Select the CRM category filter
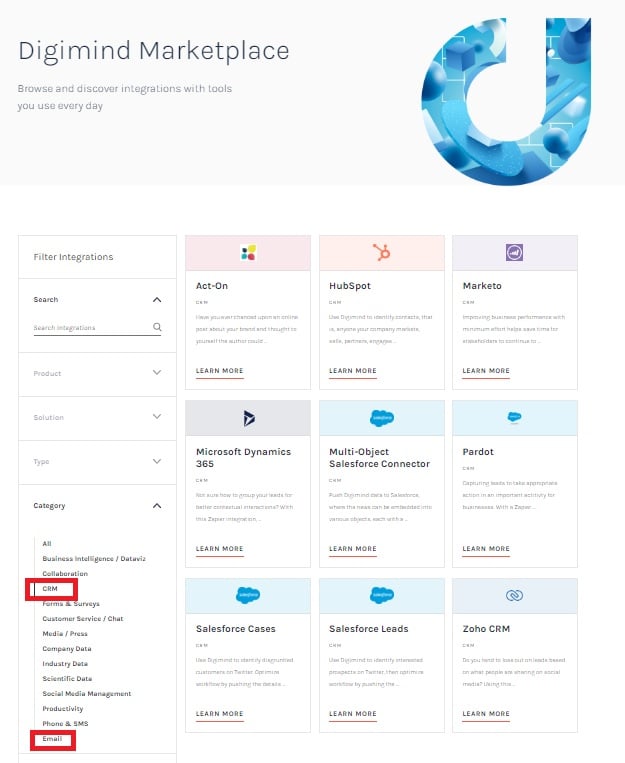The image size is (625, 763). [50, 589]
